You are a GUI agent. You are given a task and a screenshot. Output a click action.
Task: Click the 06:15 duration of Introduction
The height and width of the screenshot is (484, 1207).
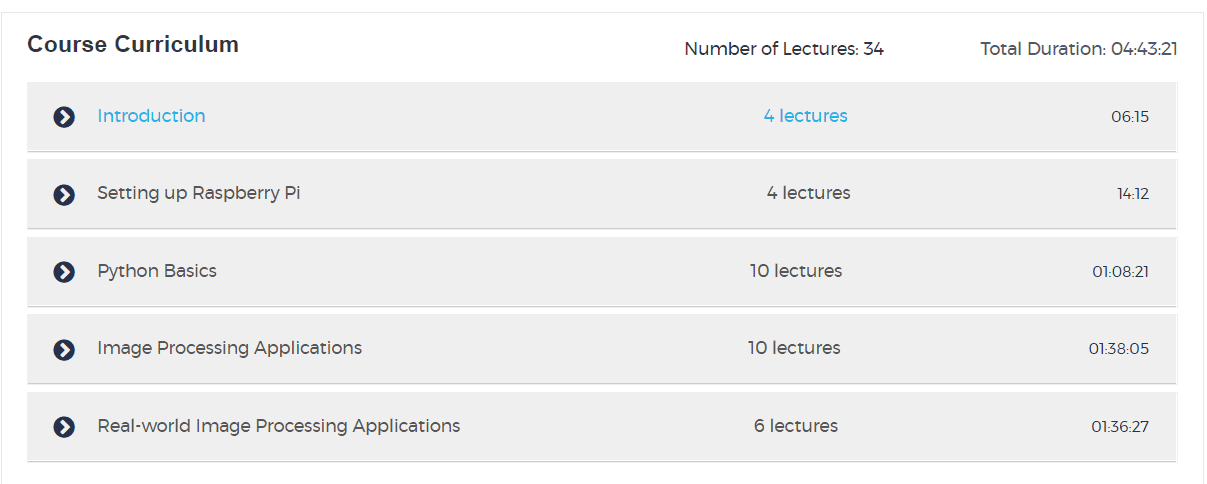point(1129,117)
